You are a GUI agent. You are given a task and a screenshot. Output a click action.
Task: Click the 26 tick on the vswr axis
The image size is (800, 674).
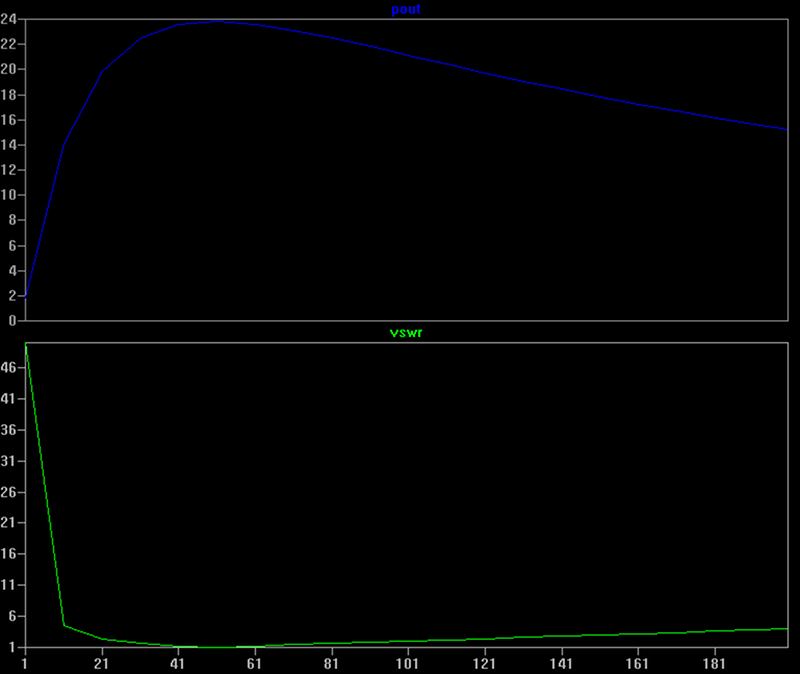coord(9,492)
